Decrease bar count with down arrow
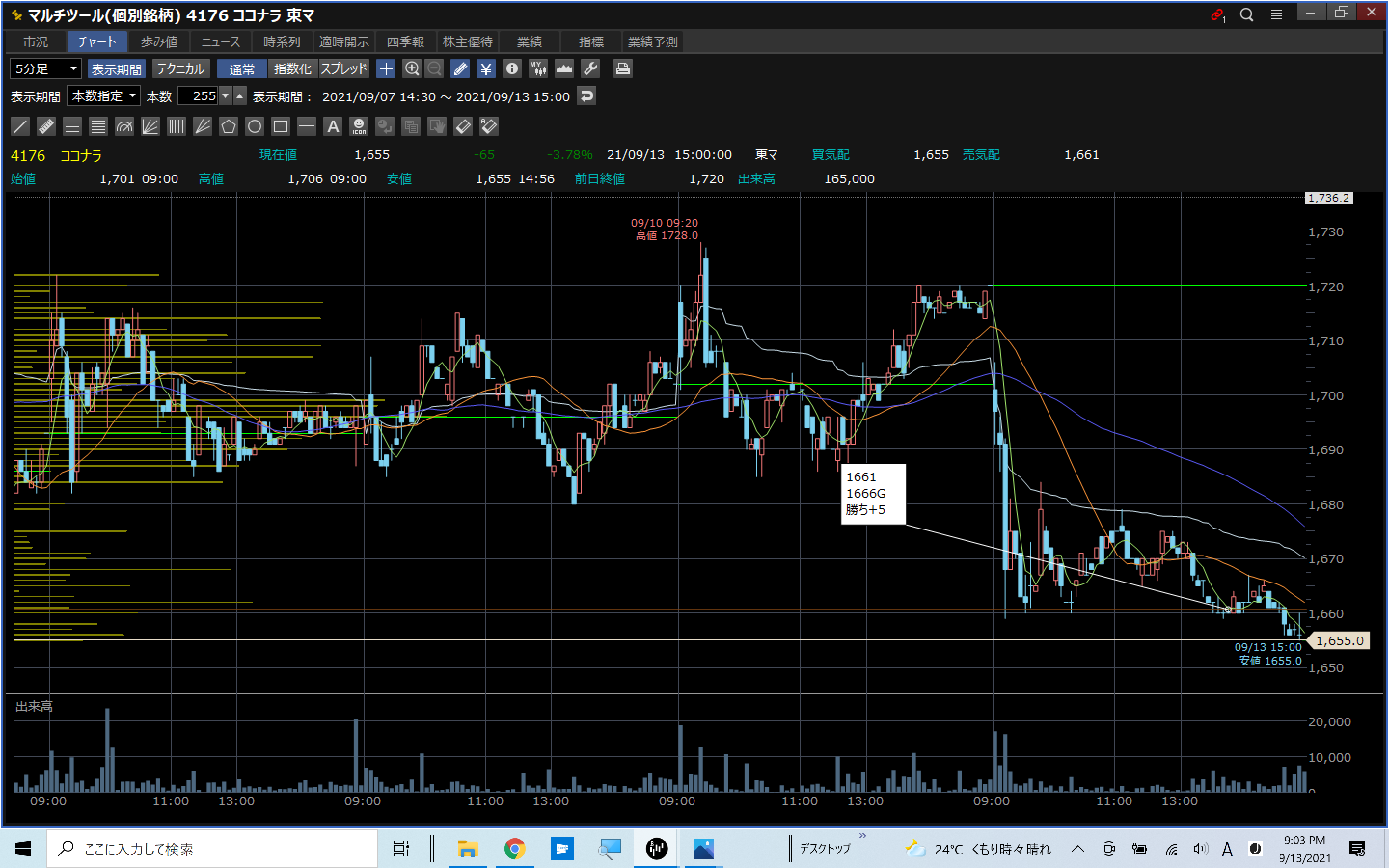 tap(226, 96)
